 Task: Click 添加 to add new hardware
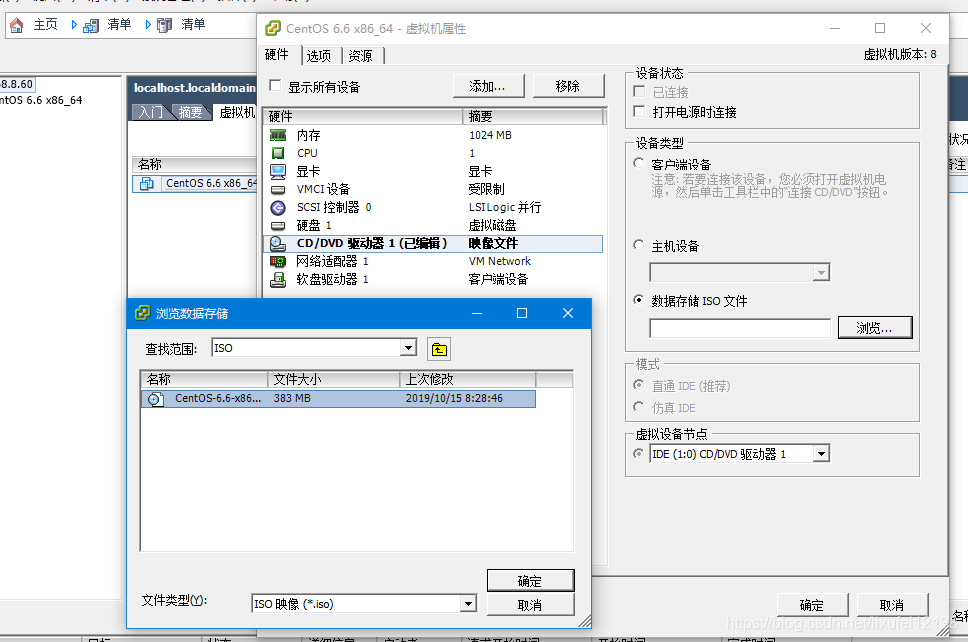coord(488,85)
